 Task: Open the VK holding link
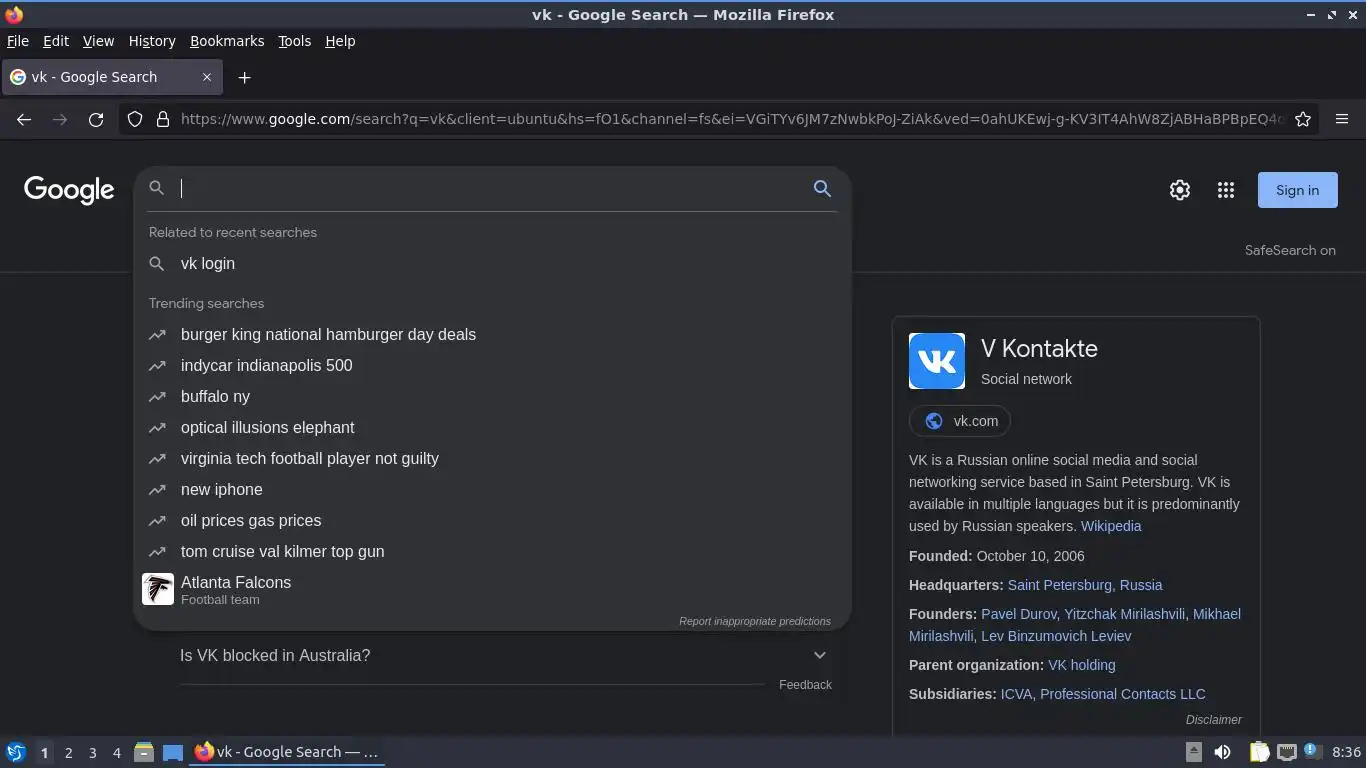click(1081, 665)
